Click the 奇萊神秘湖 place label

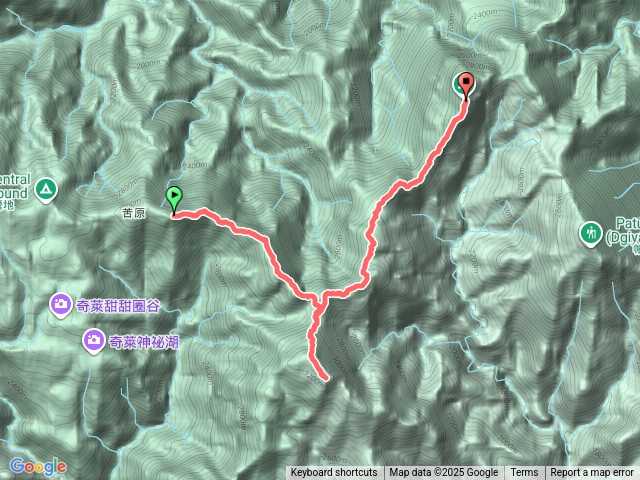tap(144, 342)
